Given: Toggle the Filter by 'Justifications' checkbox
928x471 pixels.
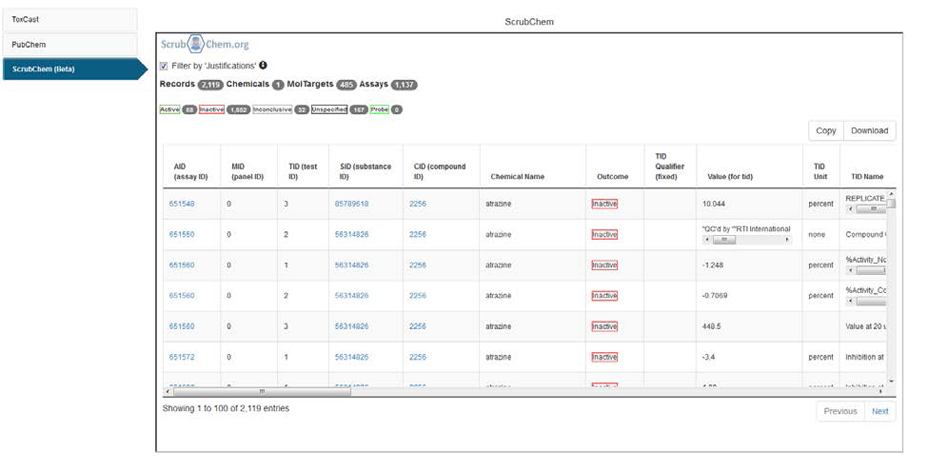Looking at the screenshot, I should point(164,66).
